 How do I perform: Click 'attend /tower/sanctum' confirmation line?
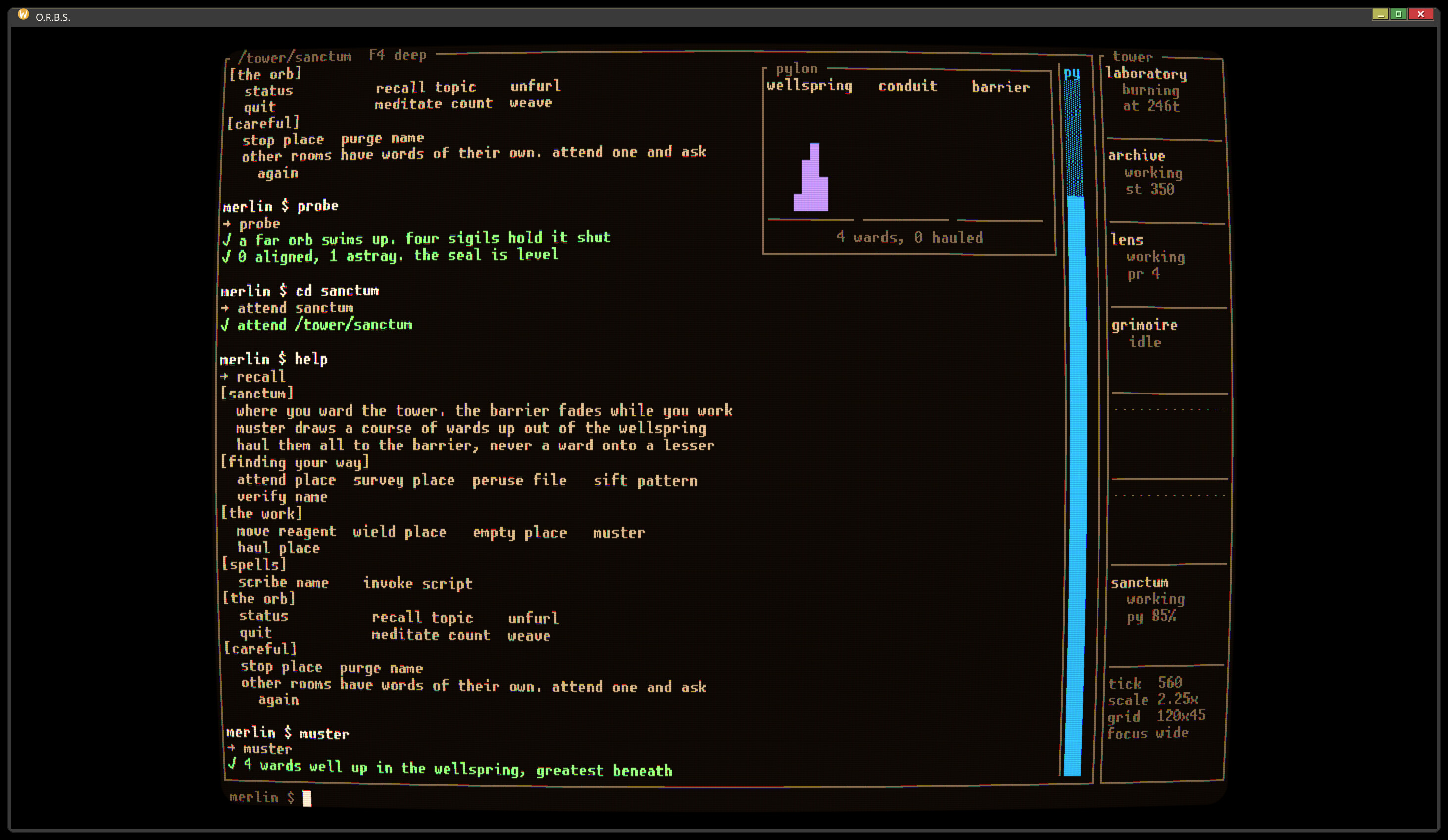tap(317, 325)
